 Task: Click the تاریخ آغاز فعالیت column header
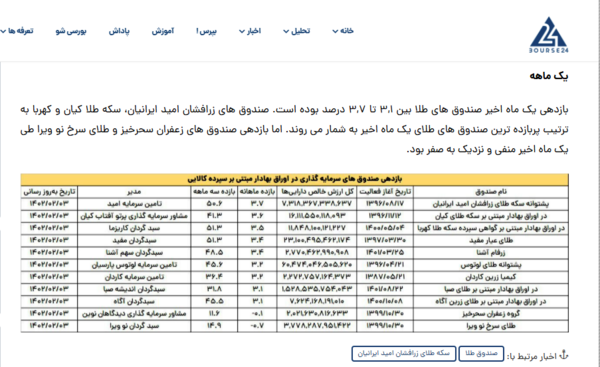385,191
